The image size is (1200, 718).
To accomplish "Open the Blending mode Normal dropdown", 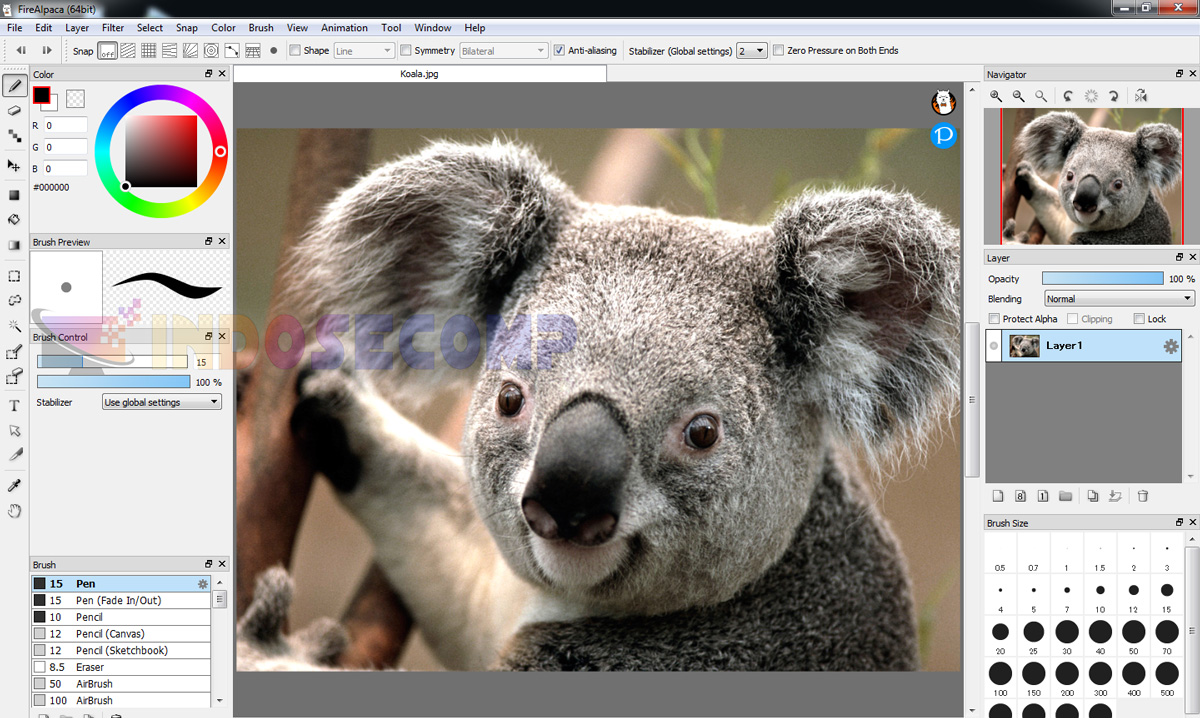I will tap(1119, 299).
